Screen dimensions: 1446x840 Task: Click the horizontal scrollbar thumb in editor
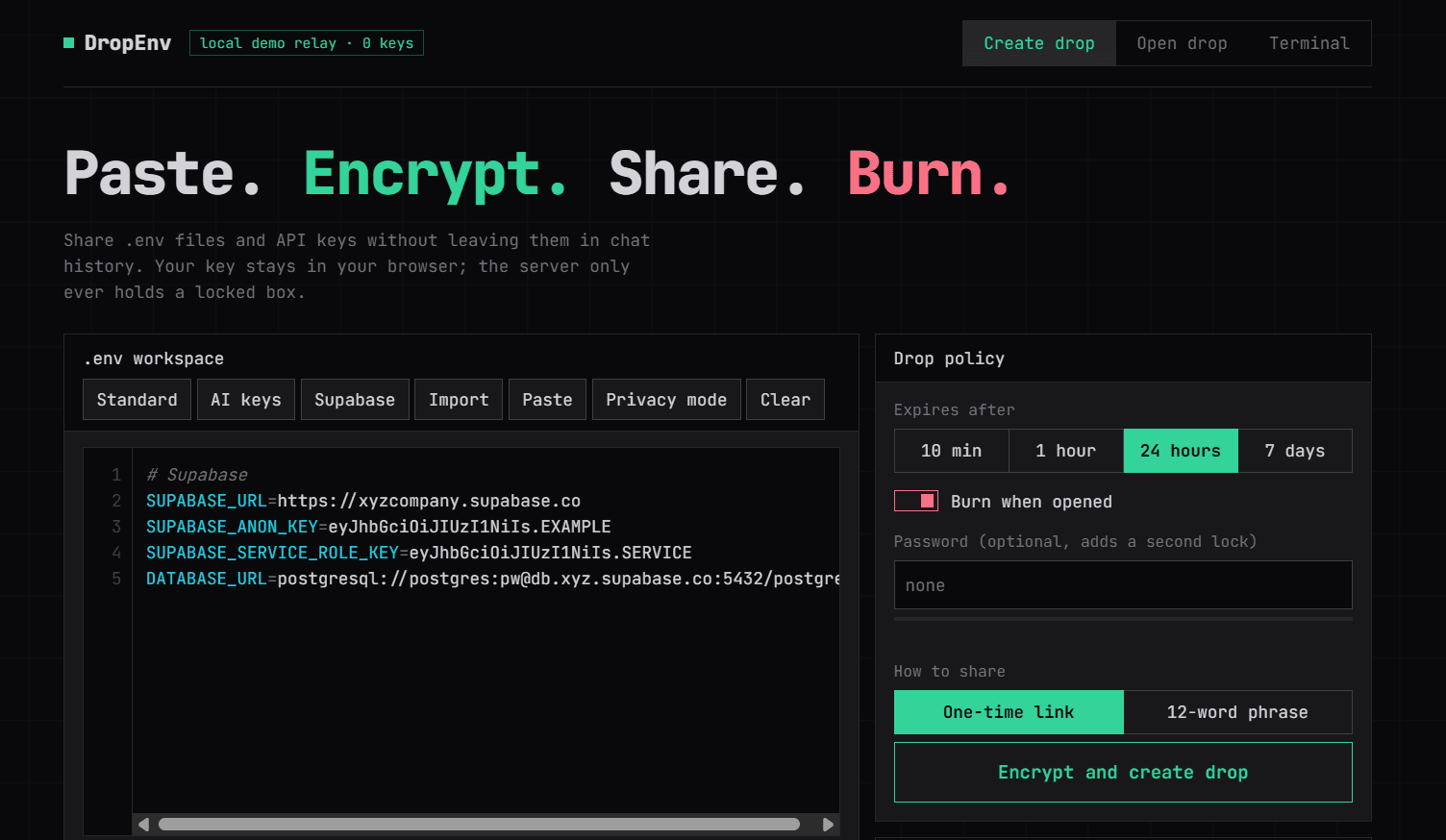pyautogui.click(x=479, y=824)
